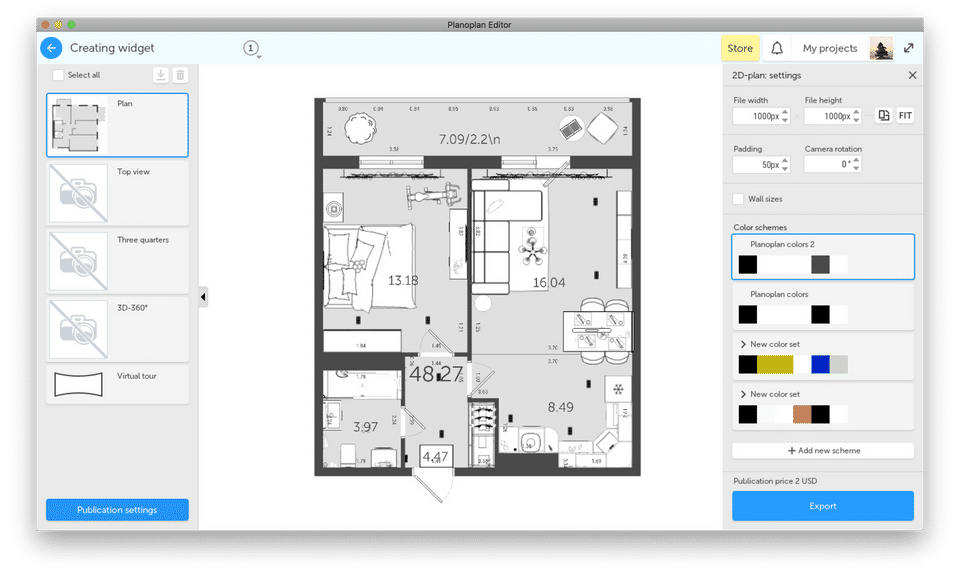Enable the Wall sizes checkbox
The width and height of the screenshot is (960, 571).
point(738,199)
